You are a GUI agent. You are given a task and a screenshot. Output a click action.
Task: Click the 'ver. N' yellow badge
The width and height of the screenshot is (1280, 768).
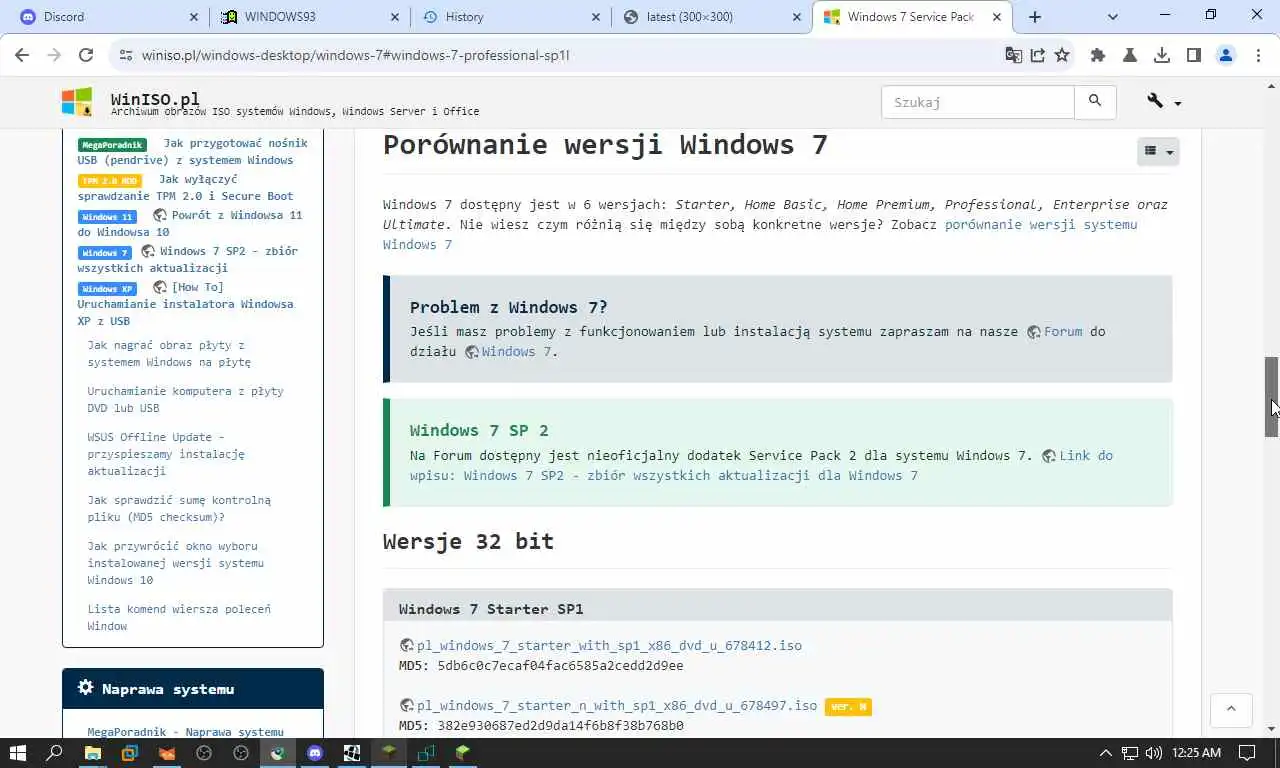[848, 706]
